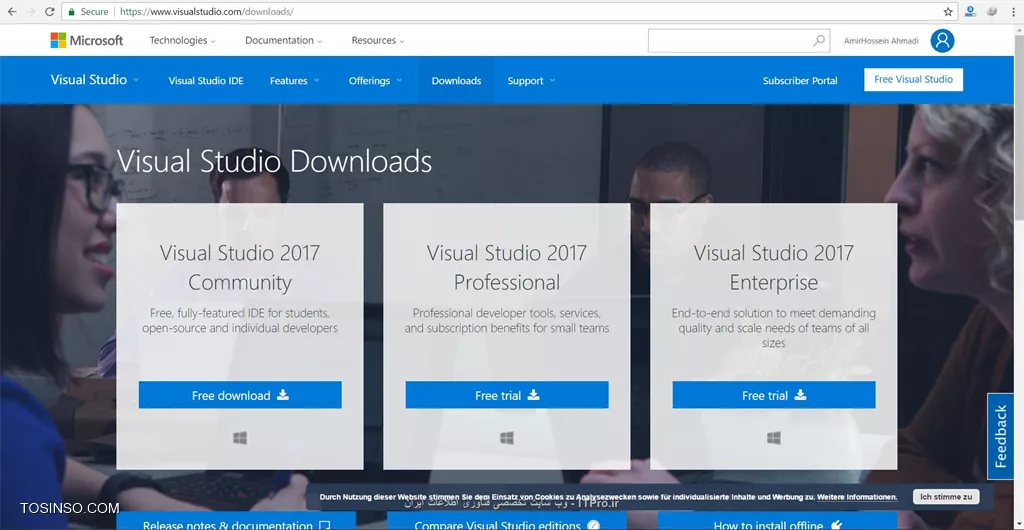Image resolution: width=1024 pixels, height=530 pixels.
Task: Select the Downloads nav item
Action: pos(456,81)
